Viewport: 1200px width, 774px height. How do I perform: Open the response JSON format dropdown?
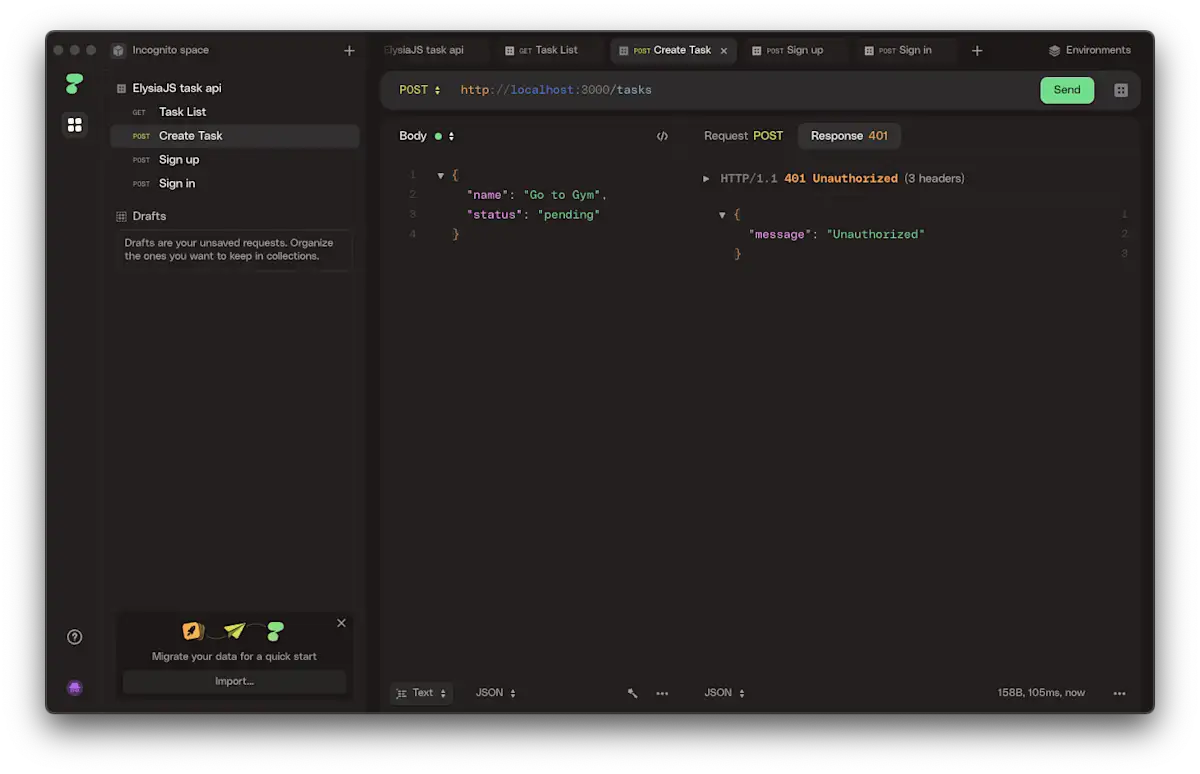coord(723,692)
